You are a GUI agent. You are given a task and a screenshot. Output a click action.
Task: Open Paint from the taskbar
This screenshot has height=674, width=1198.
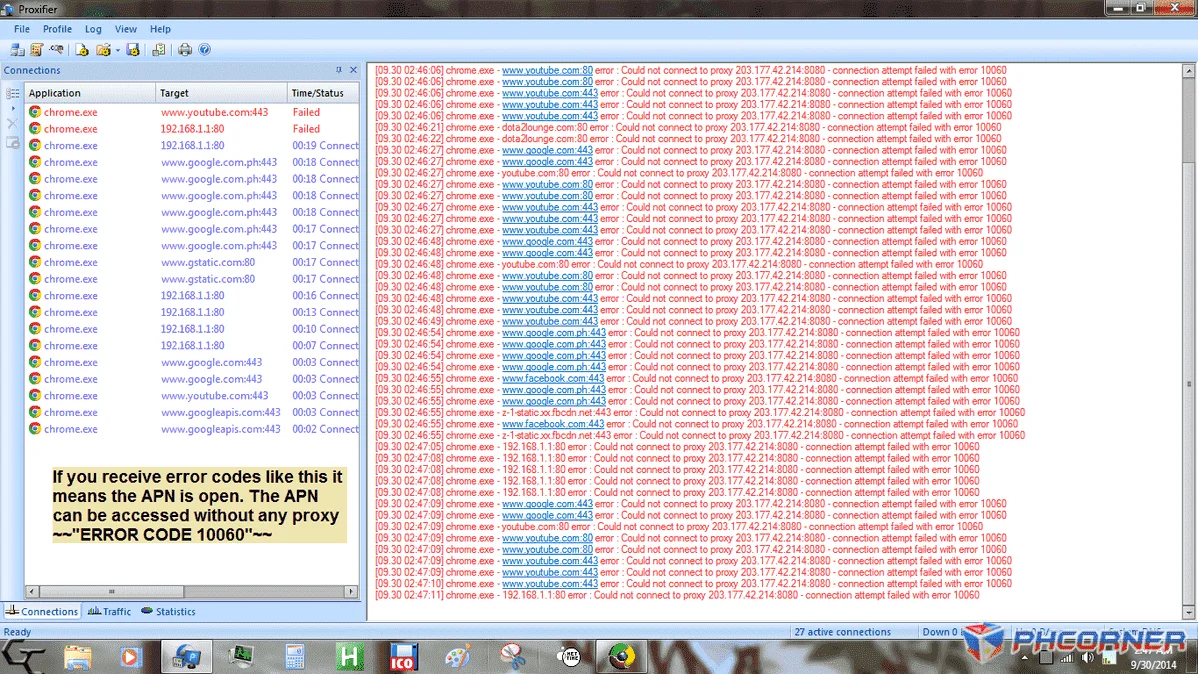[458, 657]
